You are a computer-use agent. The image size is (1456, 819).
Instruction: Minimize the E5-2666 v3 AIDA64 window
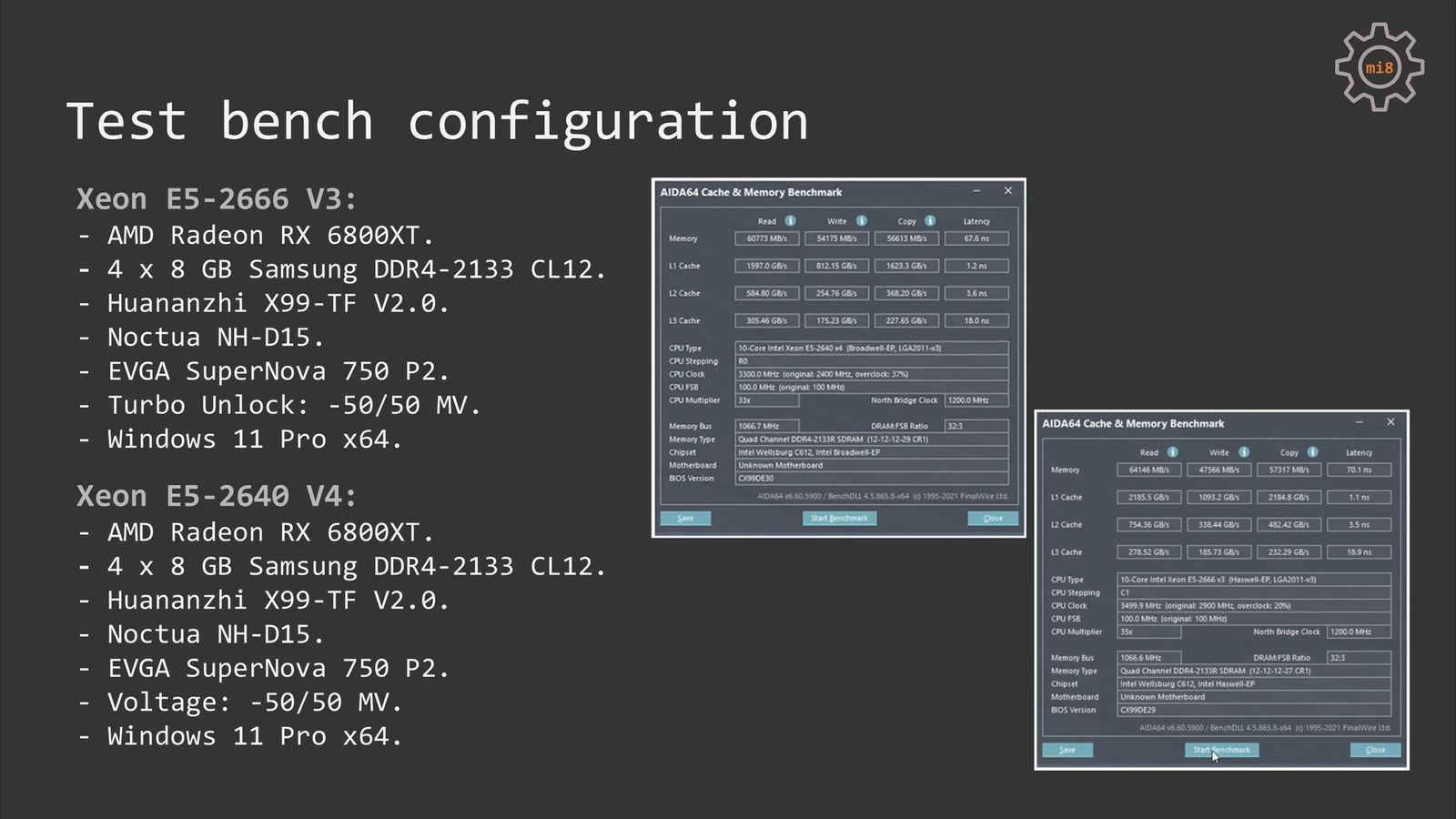point(1359,423)
